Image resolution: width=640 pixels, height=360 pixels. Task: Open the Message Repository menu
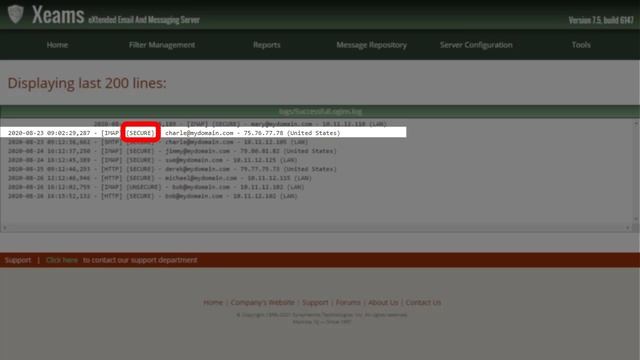371,45
